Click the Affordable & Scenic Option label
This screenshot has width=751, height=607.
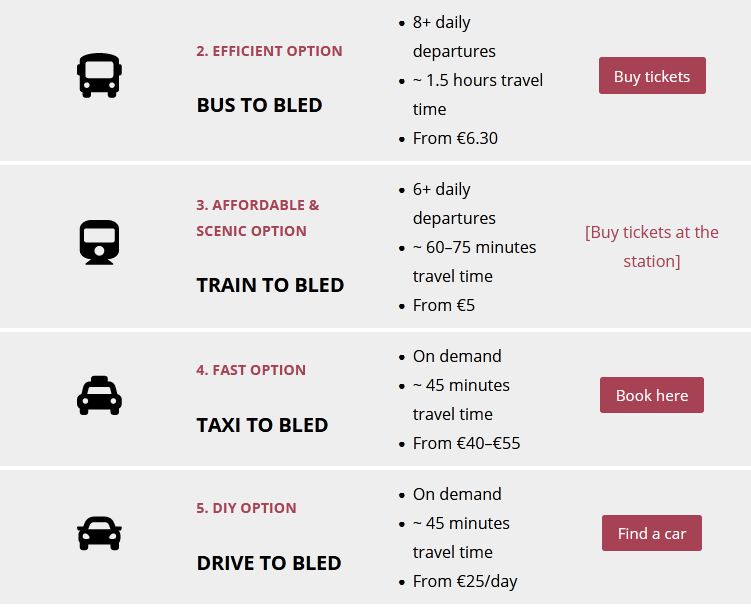pyautogui.click(x=258, y=218)
